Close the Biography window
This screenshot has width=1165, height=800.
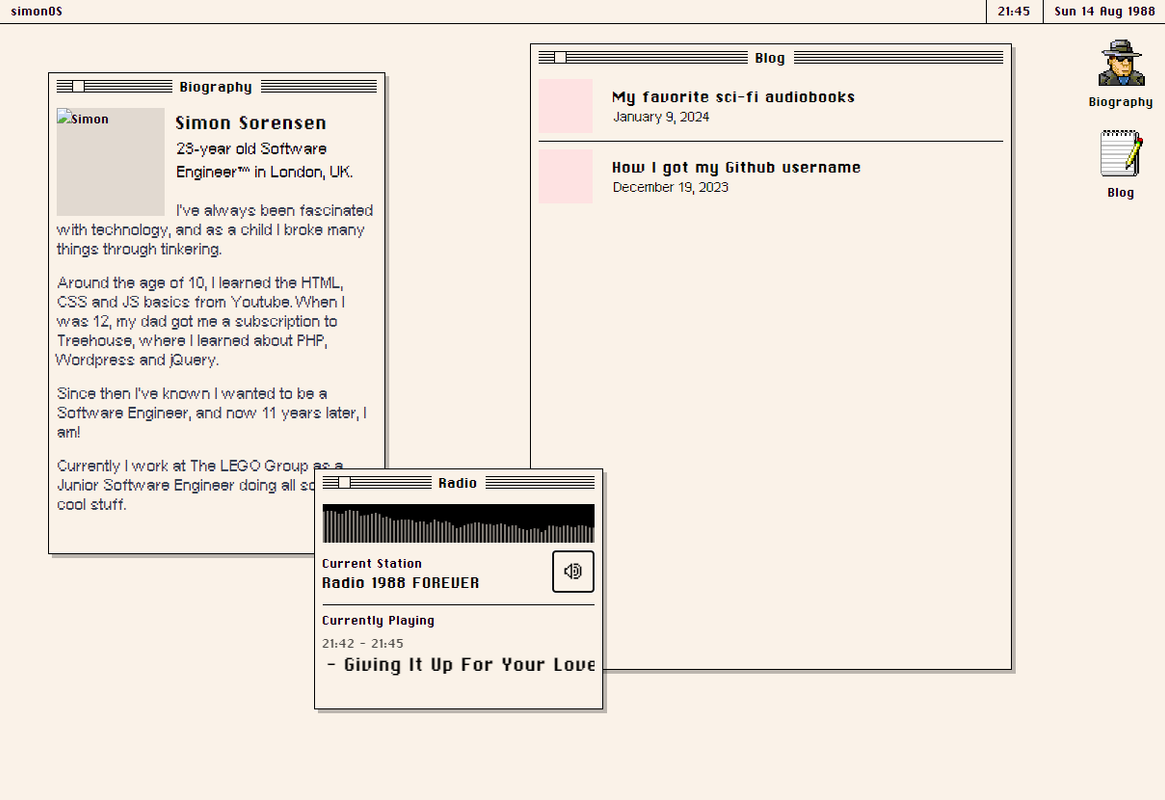point(78,87)
